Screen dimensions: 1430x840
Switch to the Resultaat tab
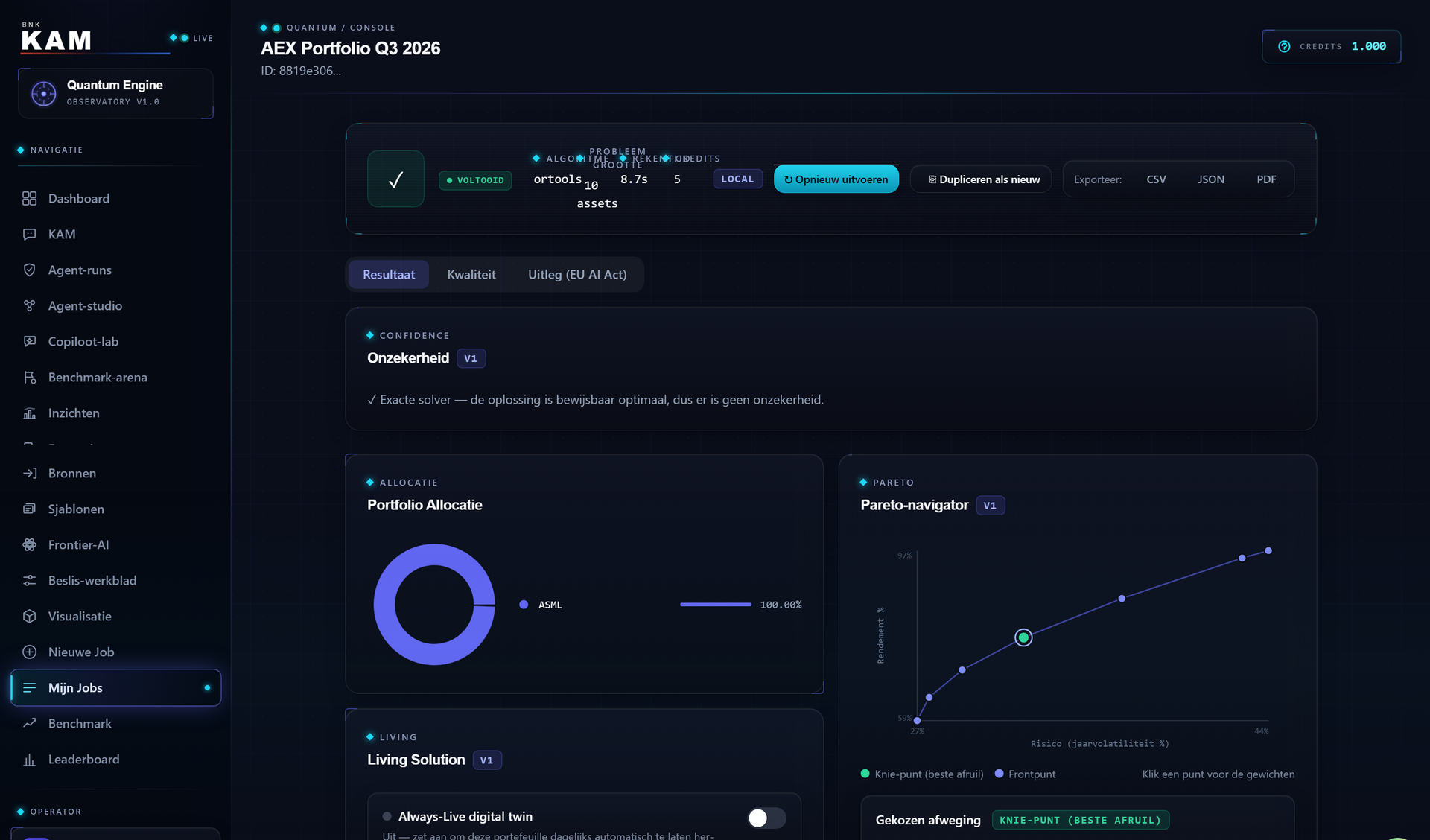[x=389, y=274]
